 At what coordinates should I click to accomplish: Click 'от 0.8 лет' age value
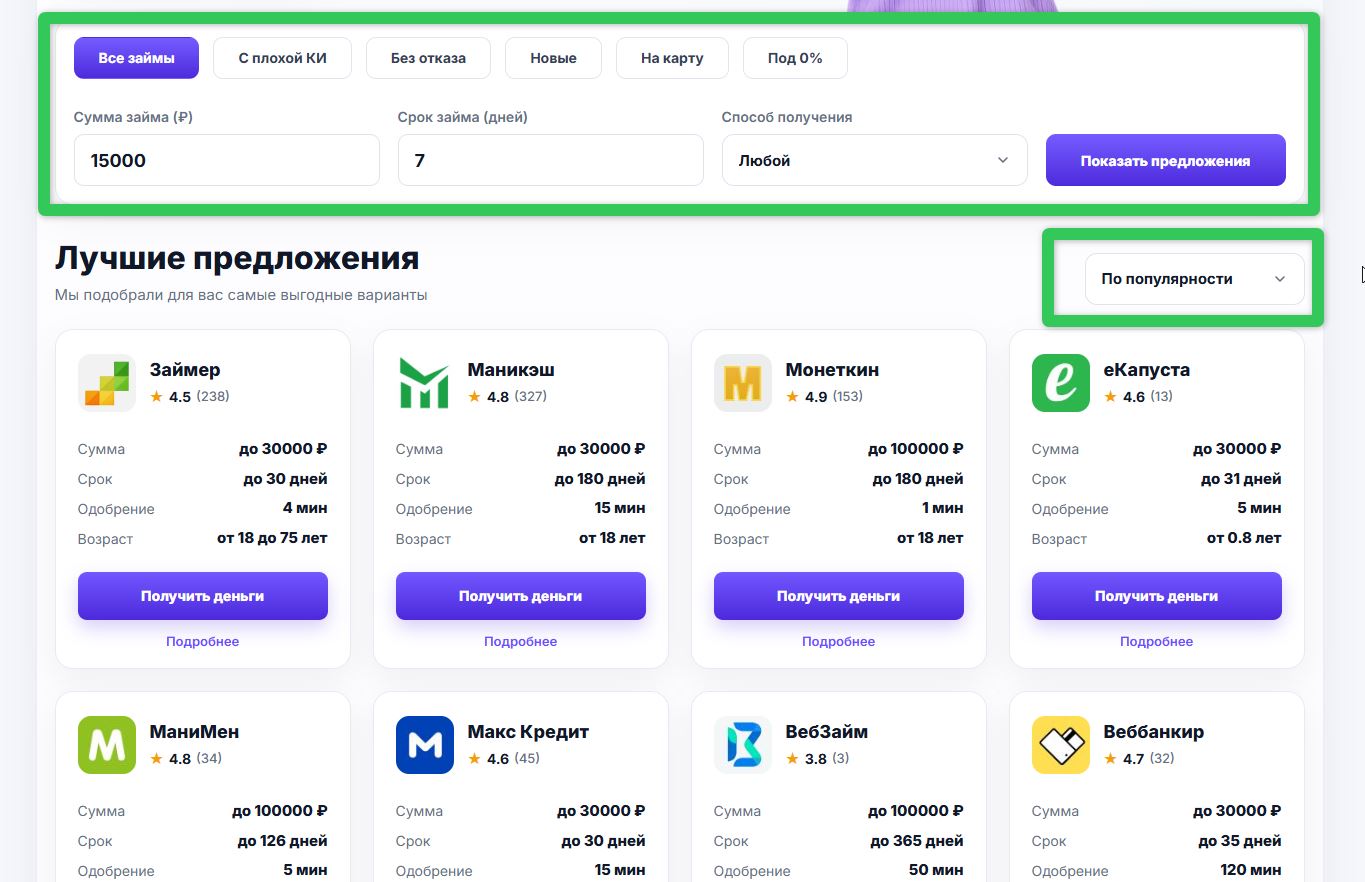[1244, 538]
